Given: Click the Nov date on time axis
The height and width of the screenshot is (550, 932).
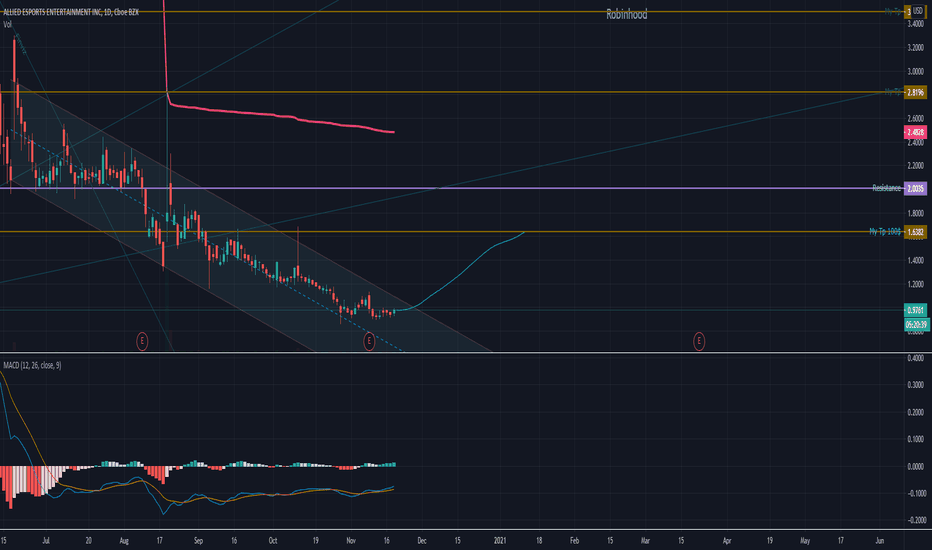Looking at the screenshot, I should [351, 540].
